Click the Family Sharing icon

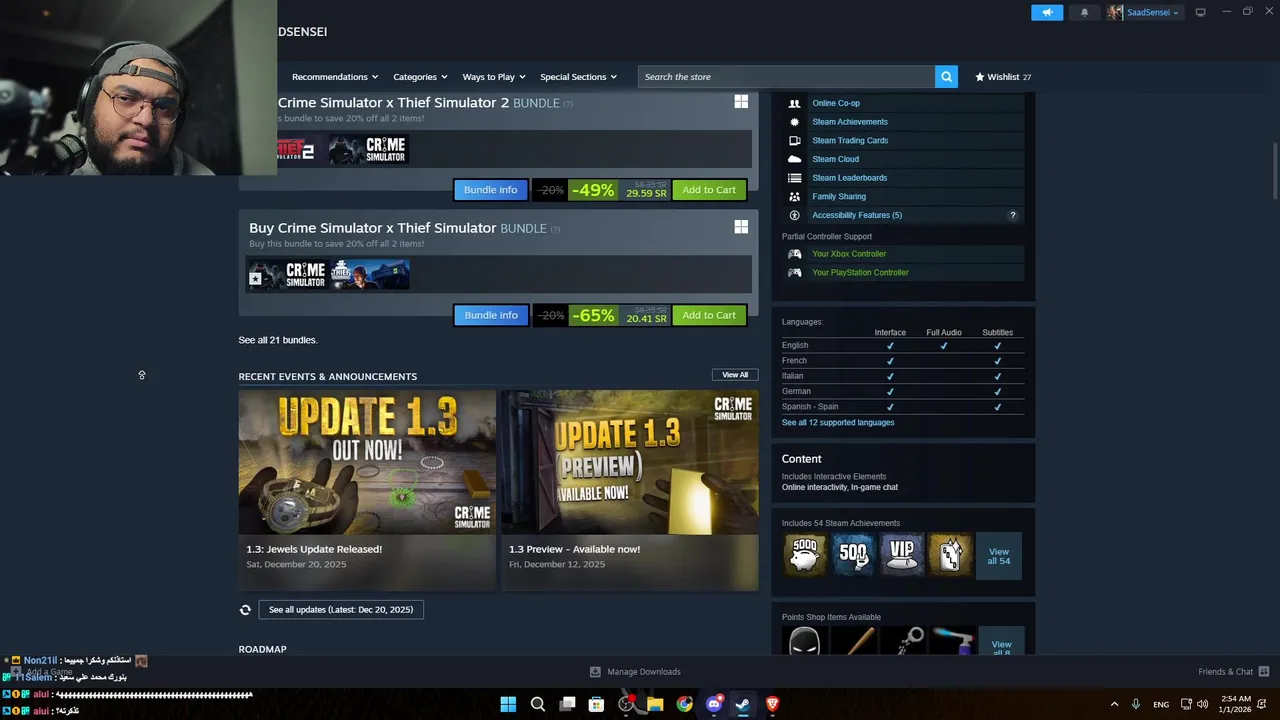point(794,197)
